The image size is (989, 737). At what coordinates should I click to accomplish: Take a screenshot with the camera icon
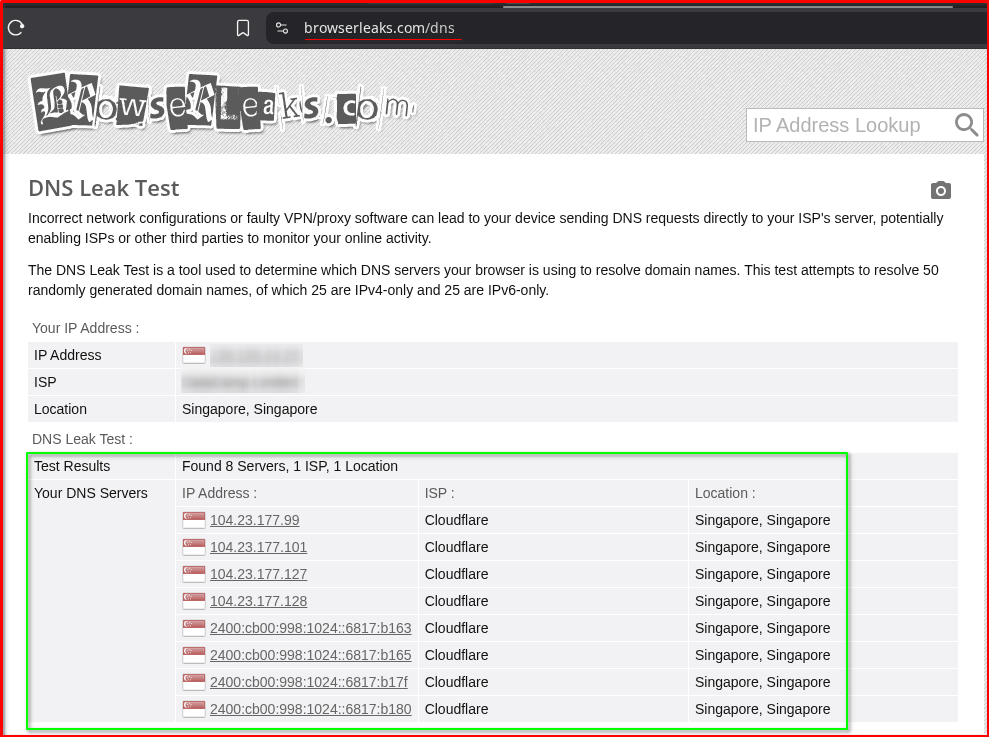[940, 190]
